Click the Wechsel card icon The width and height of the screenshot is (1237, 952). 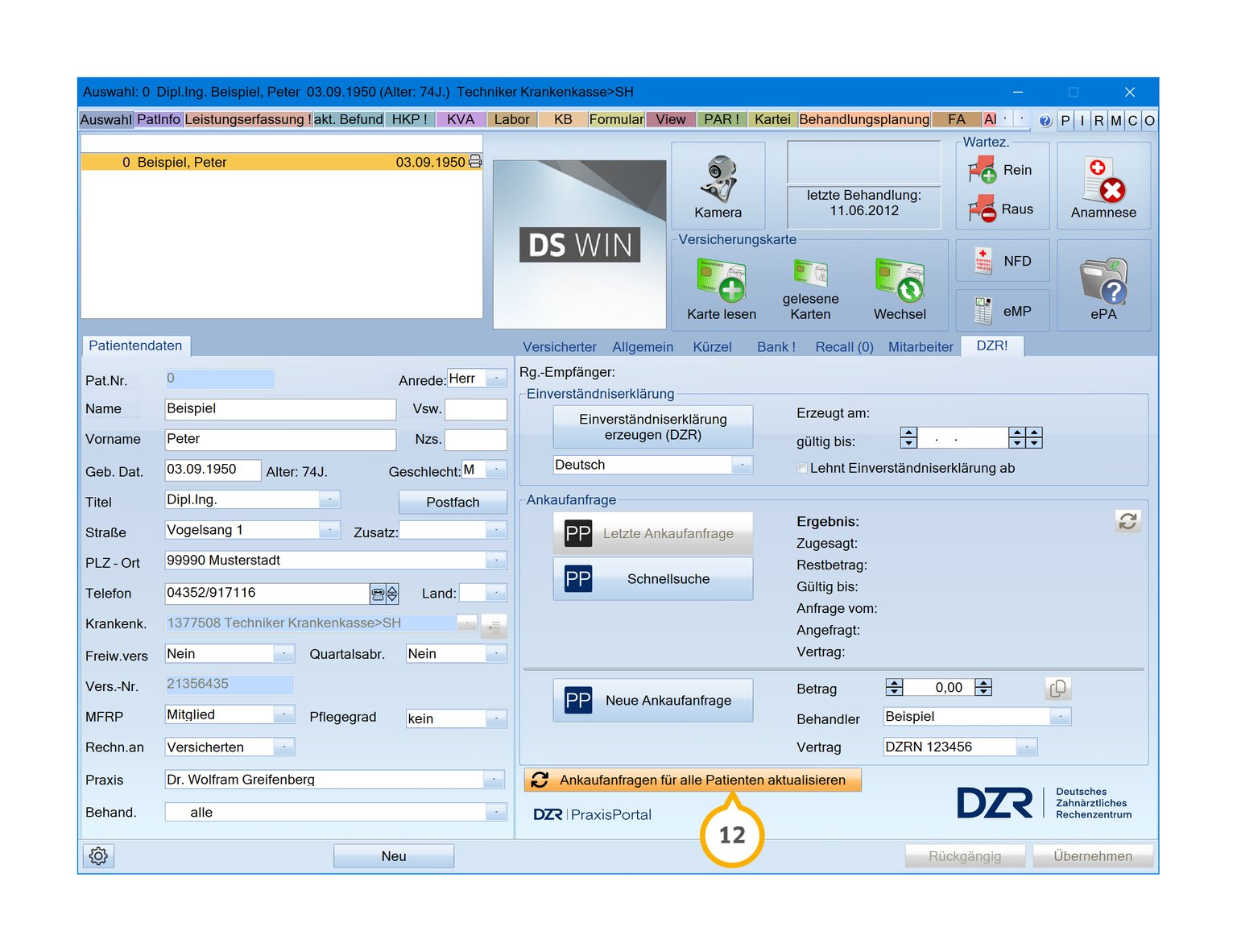900,288
